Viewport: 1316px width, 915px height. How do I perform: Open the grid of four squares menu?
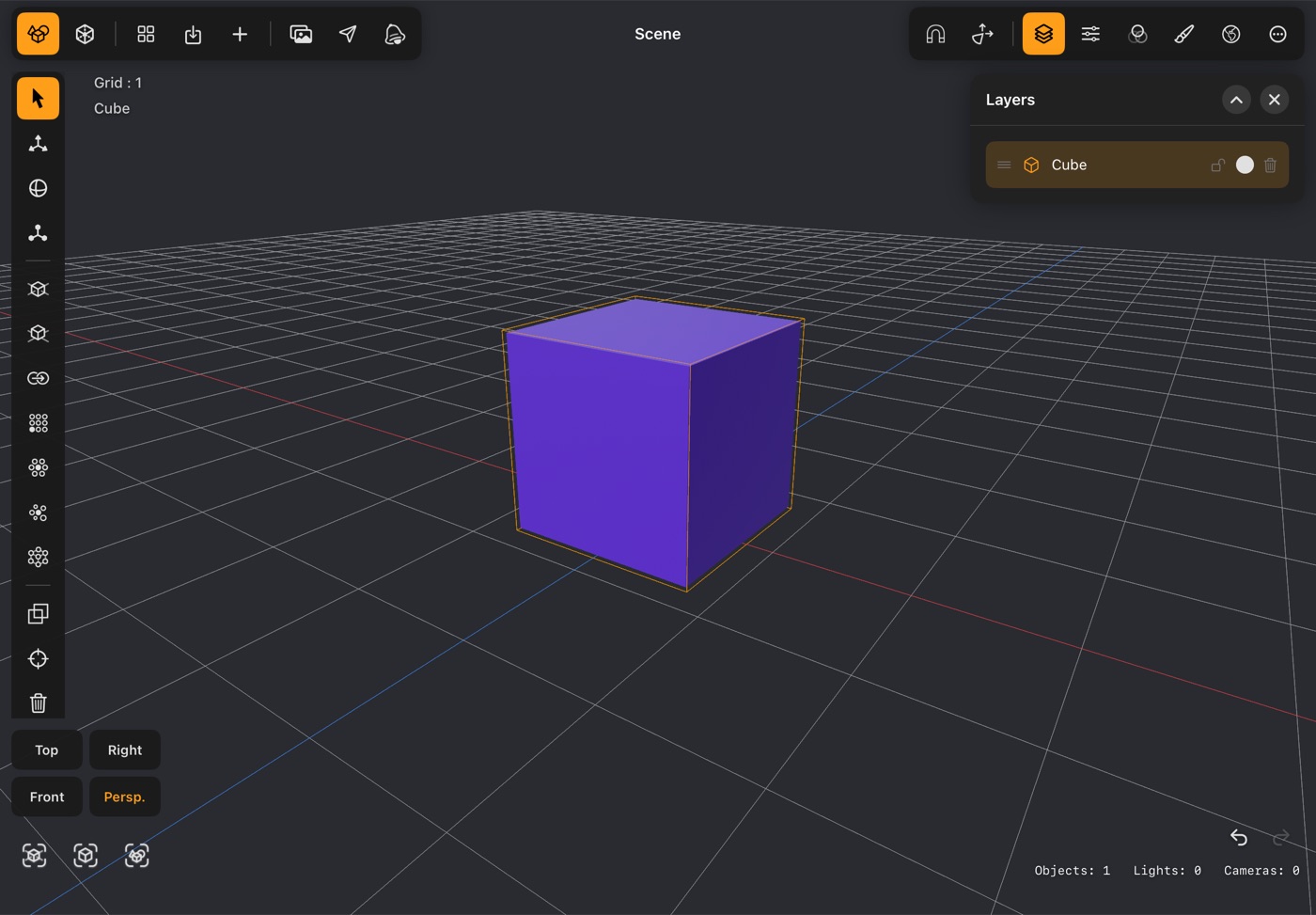(x=146, y=34)
